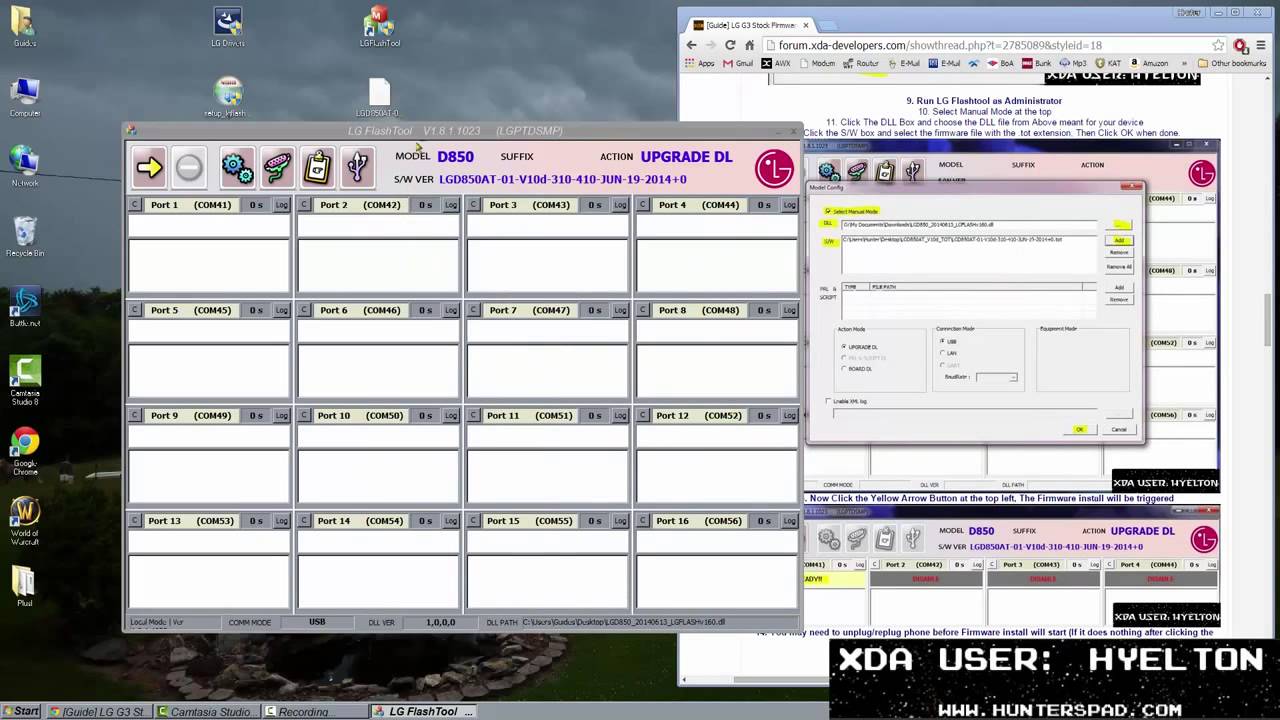Click the Port 3 (COM43) header label
The image size is (1280, 720).
[530, 205]
